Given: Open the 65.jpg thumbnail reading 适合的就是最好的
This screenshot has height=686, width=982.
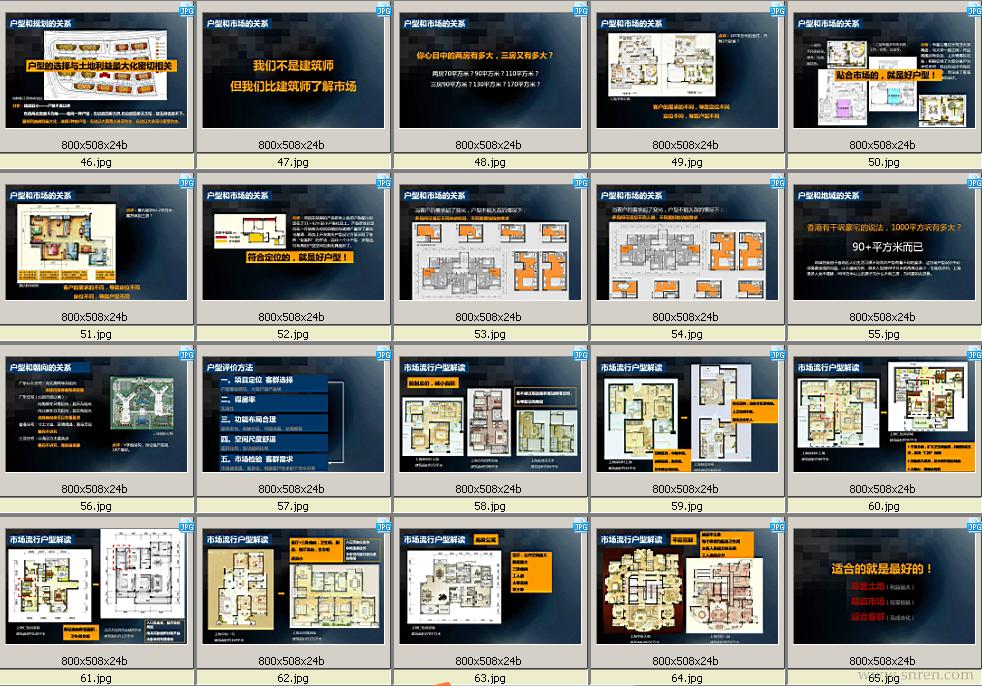Looking at the screenshot, I should pos(884,586).
